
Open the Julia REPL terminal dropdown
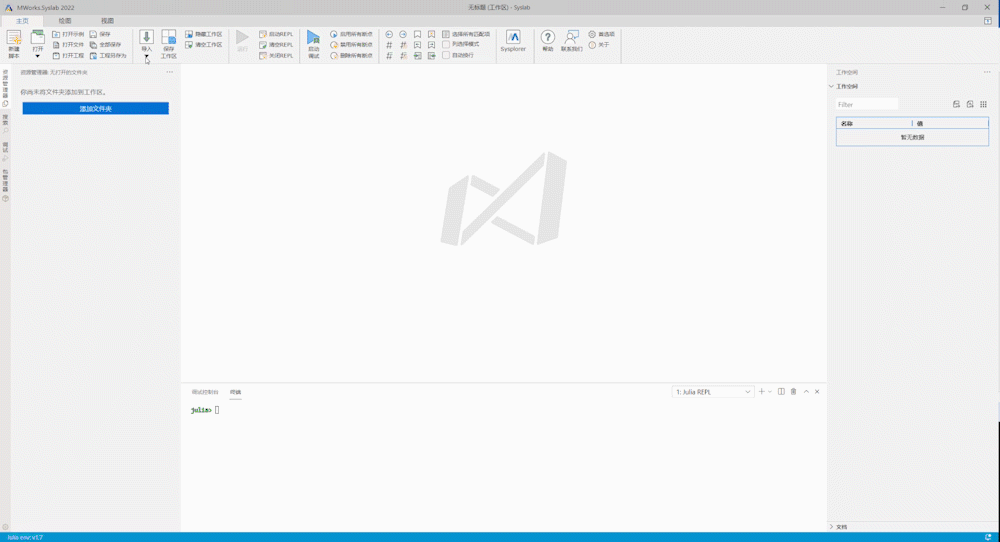coord(713,392)
